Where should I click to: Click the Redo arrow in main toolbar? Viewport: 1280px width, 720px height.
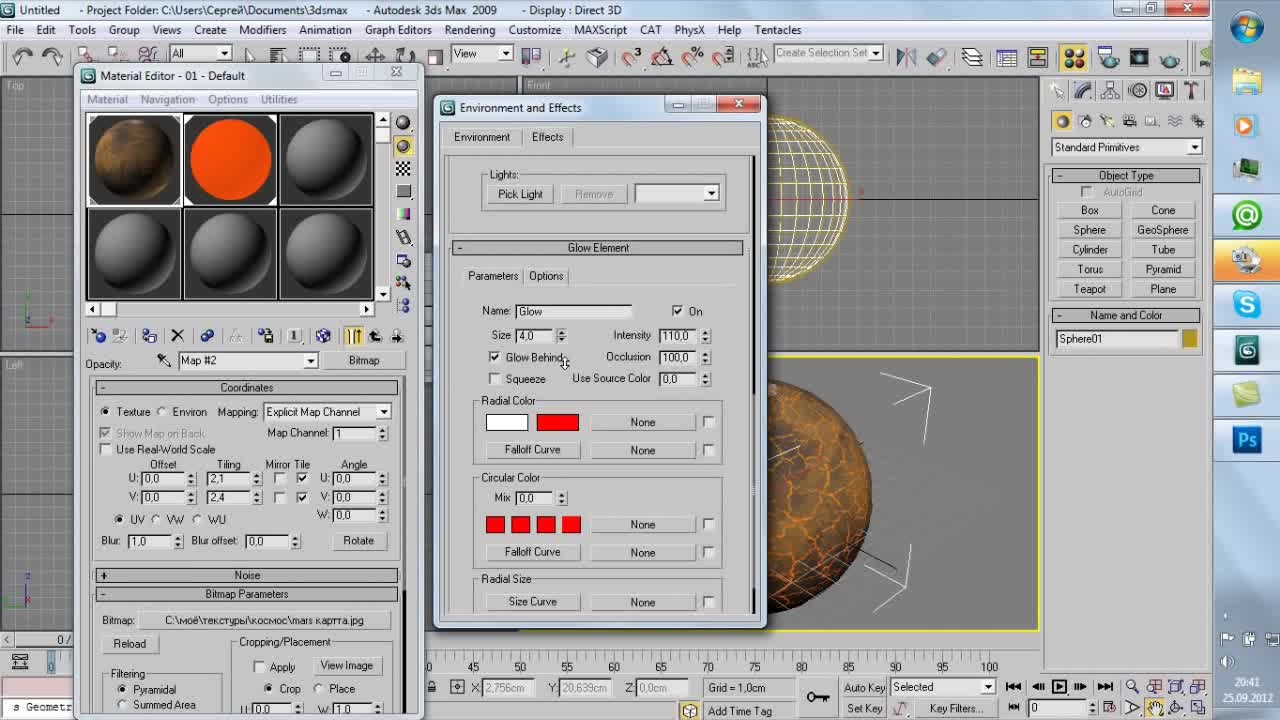pyautogui.click(x=52, y=57)
